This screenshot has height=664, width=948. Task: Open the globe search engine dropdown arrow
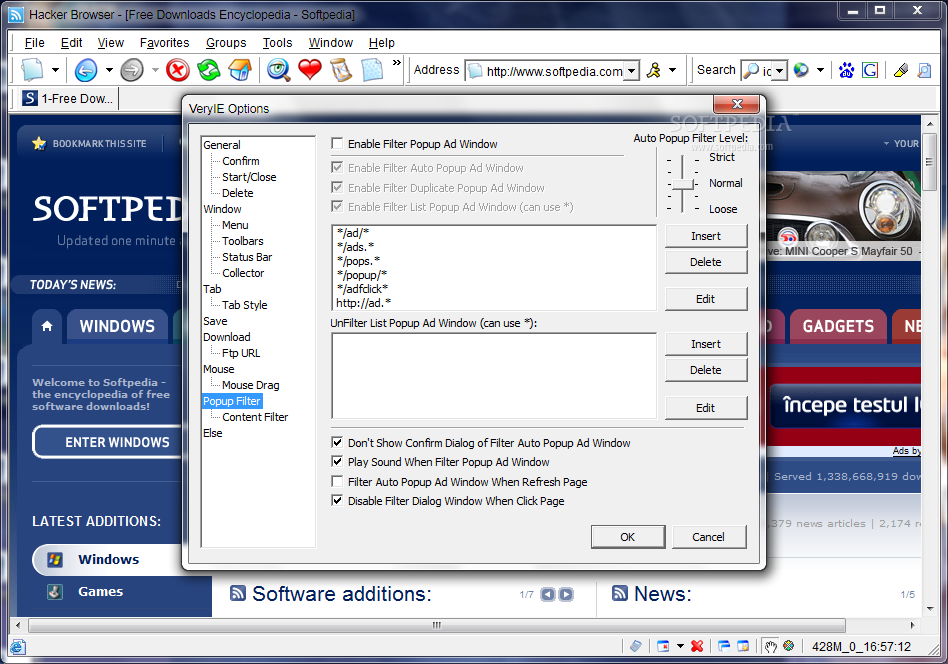point(820,71)
